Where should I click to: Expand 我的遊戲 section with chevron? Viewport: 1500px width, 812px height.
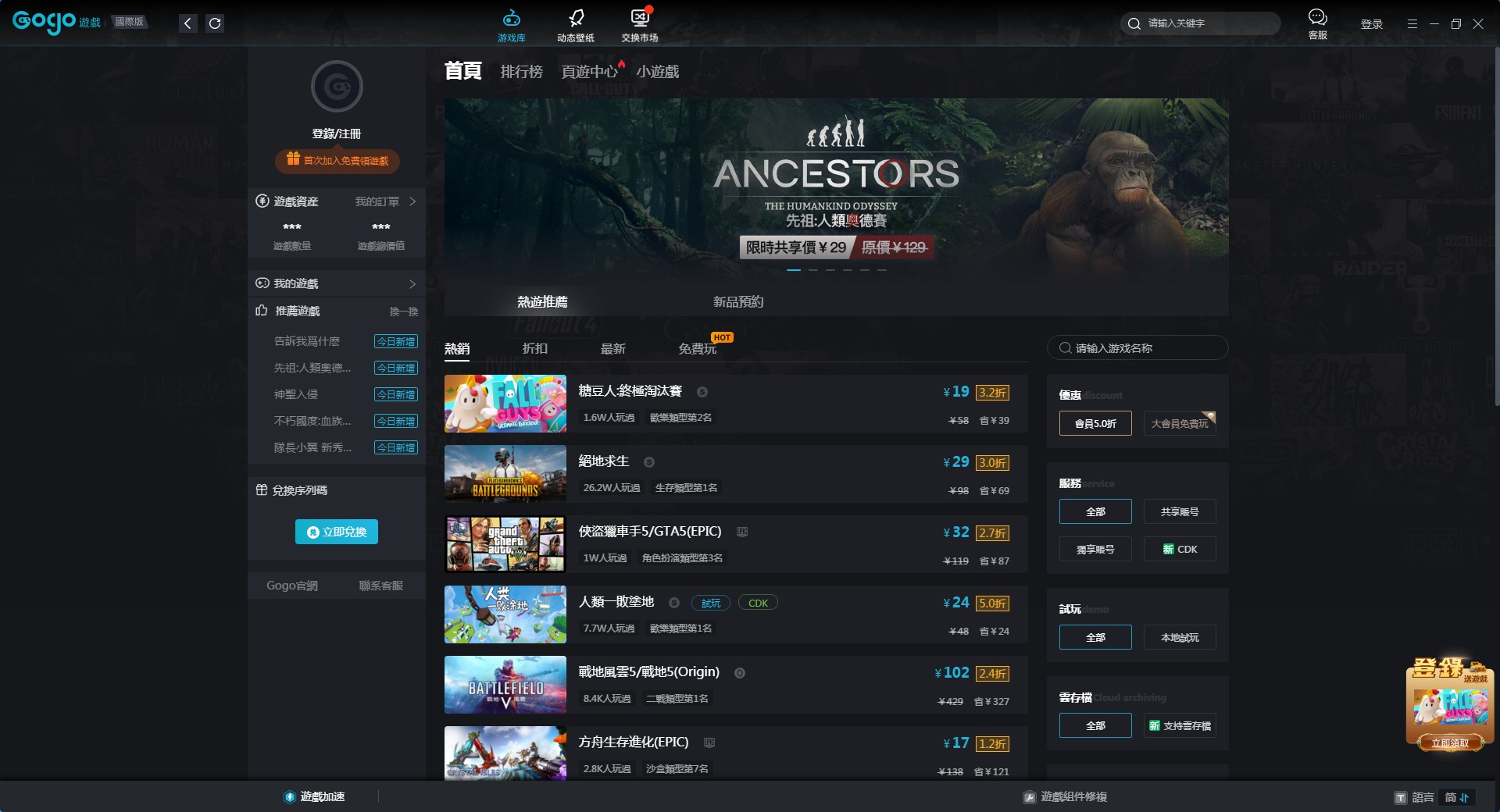(x=412, y=283)
